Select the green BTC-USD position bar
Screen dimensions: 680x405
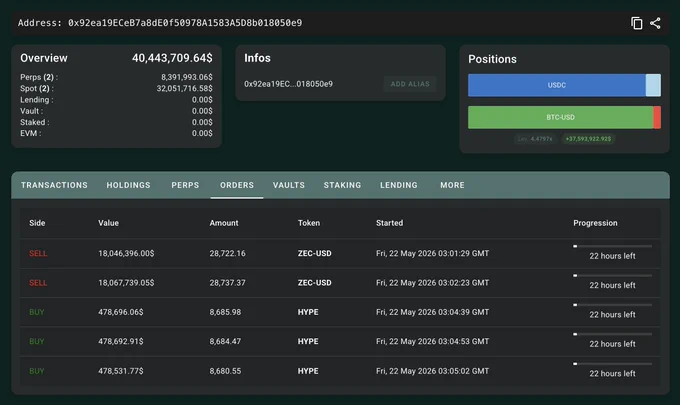tap(560, 117)
